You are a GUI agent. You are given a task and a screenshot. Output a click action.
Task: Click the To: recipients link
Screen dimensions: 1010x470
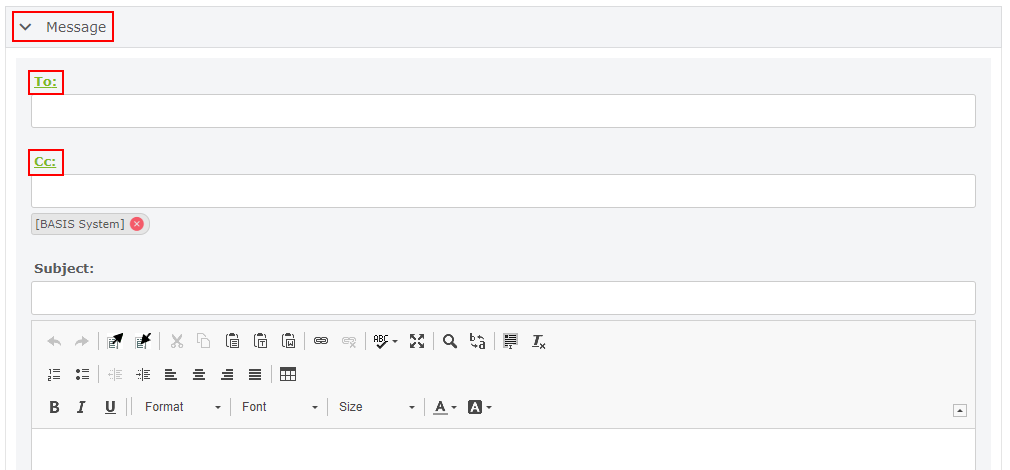click(x=46, y=82)
